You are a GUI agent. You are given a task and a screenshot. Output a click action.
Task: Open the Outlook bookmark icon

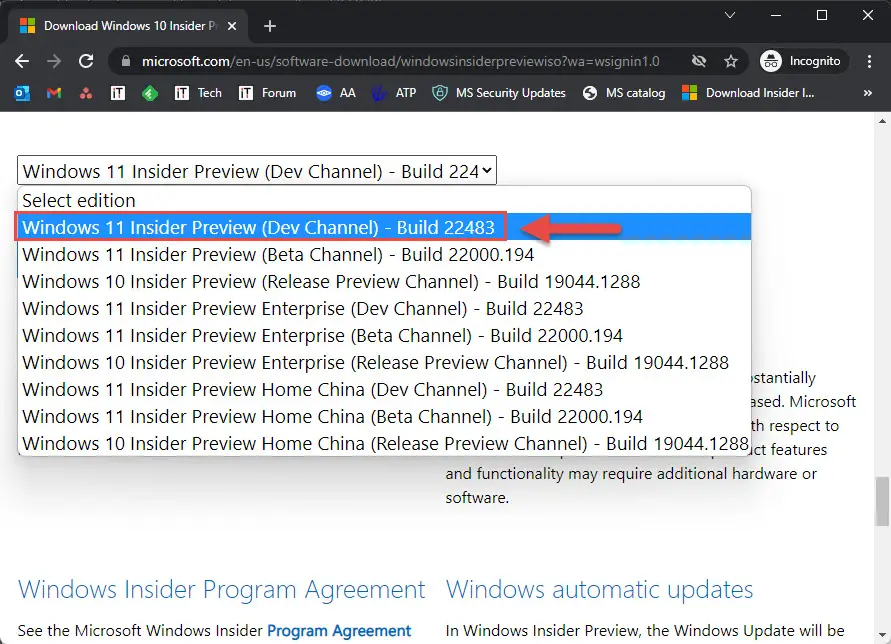pos(22,93)
